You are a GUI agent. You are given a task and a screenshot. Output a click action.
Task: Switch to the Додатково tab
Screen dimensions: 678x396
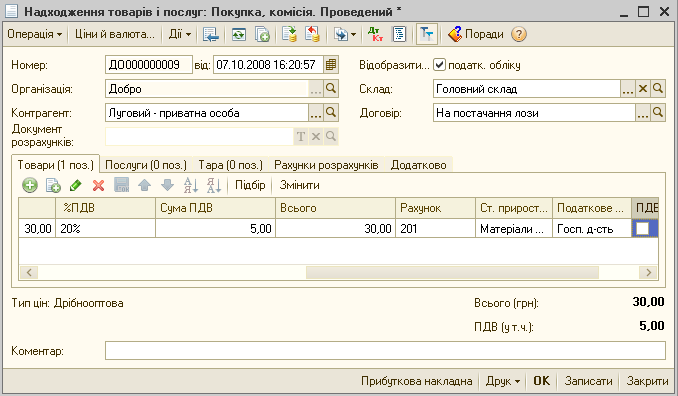(x=419, y=165)
